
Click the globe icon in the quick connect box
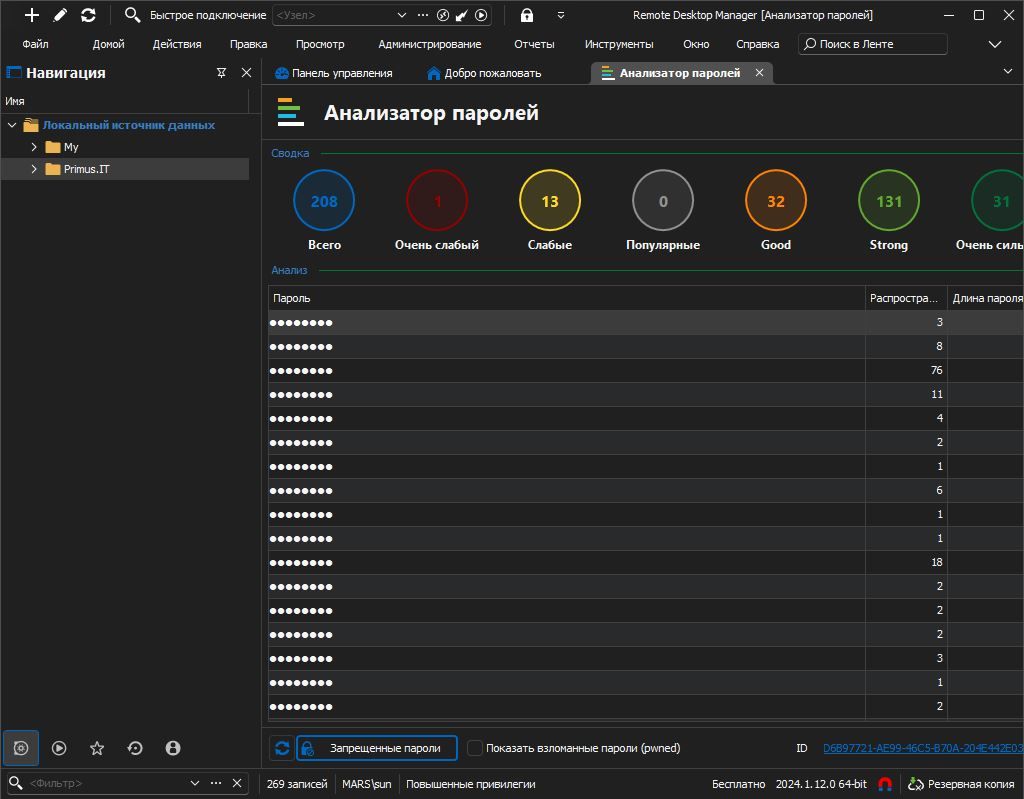[443, 15]
